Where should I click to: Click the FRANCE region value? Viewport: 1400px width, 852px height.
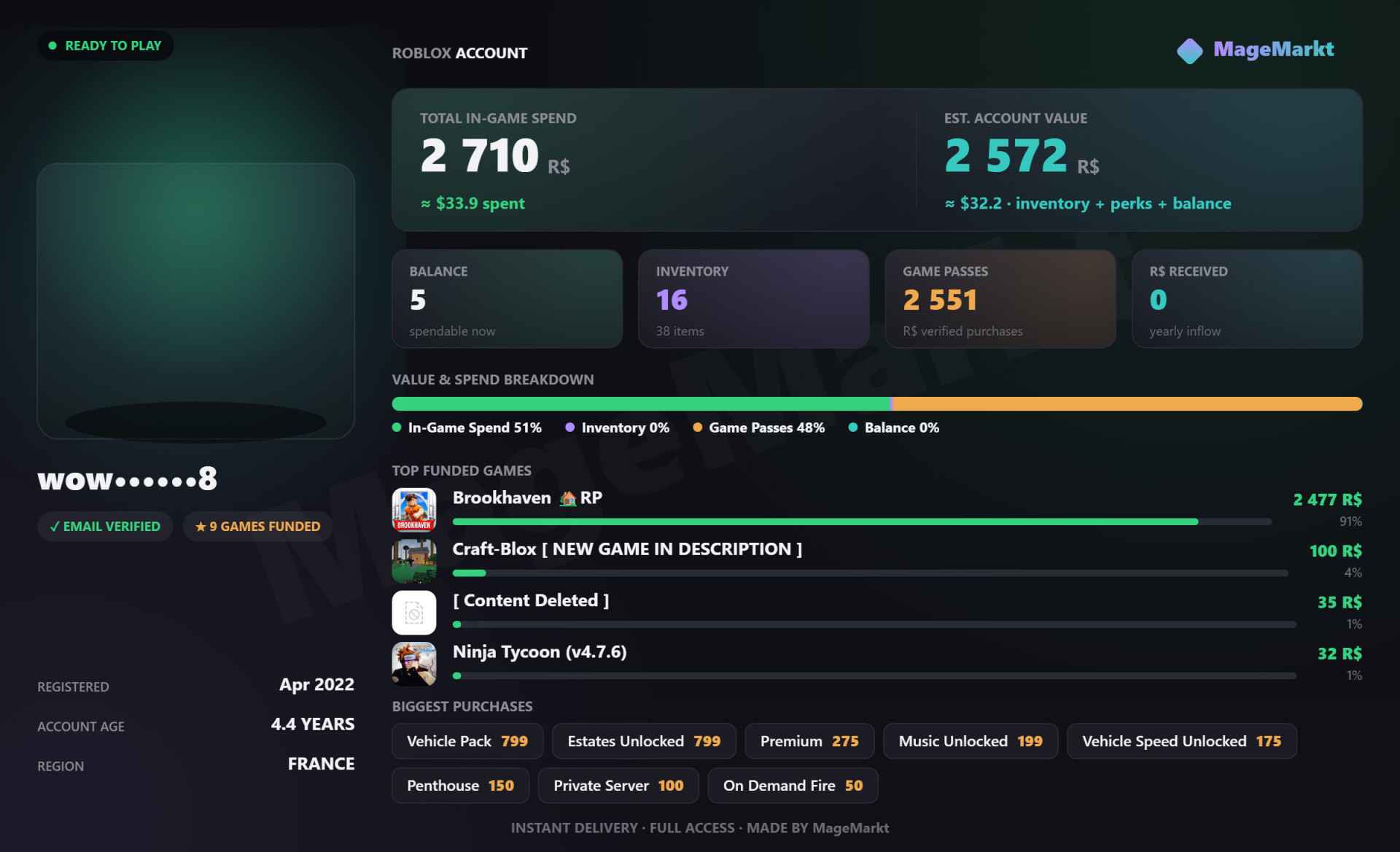point(321,764)
